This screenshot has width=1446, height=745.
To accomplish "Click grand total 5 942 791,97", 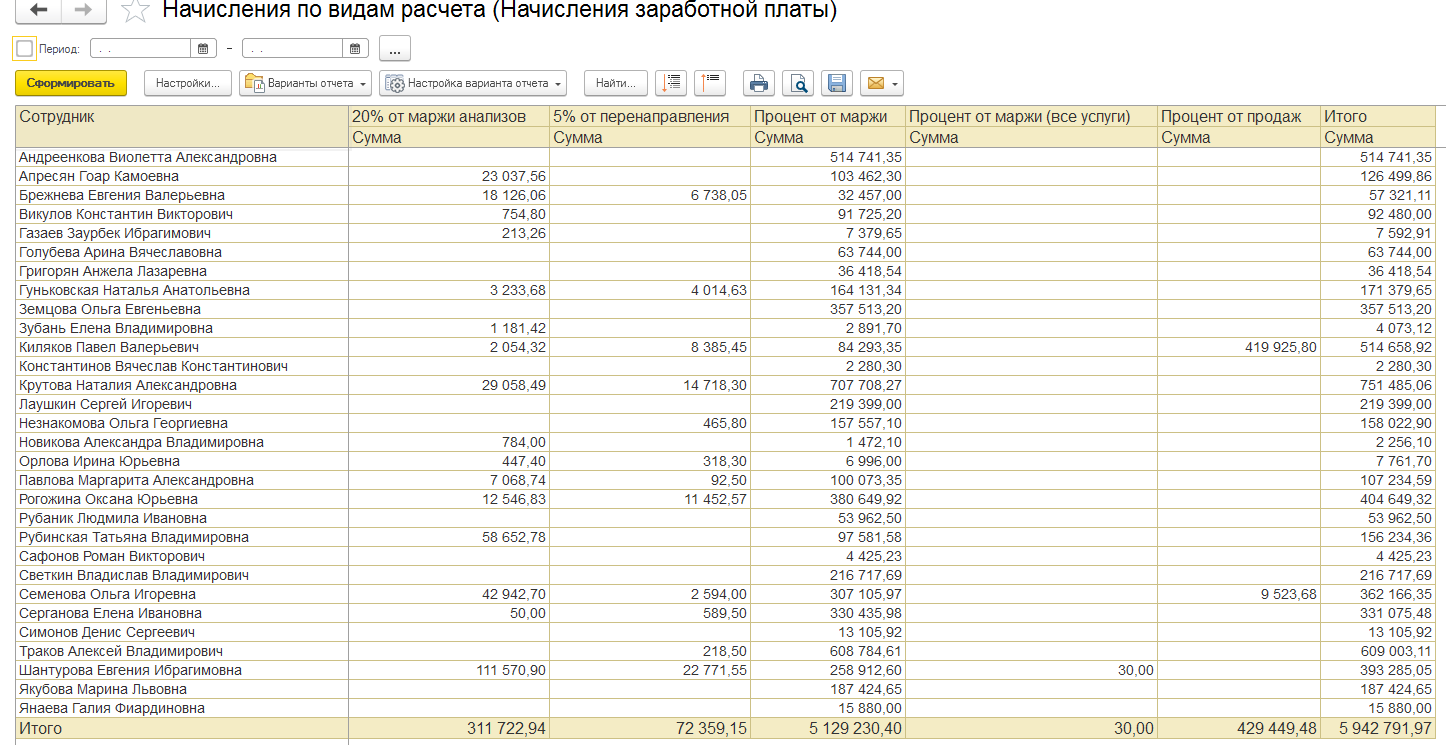I will tap(1385, 728).
